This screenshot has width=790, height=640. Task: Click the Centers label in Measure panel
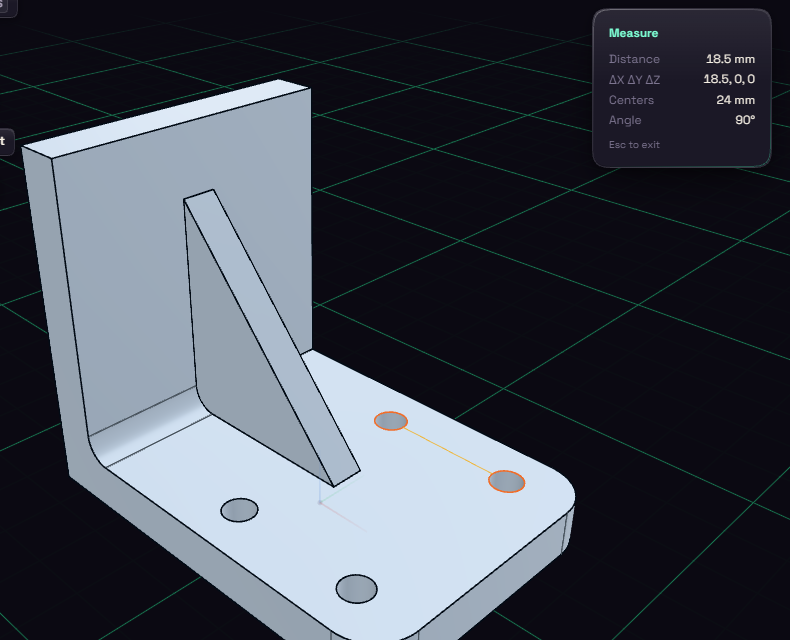(x=631, y=100)
